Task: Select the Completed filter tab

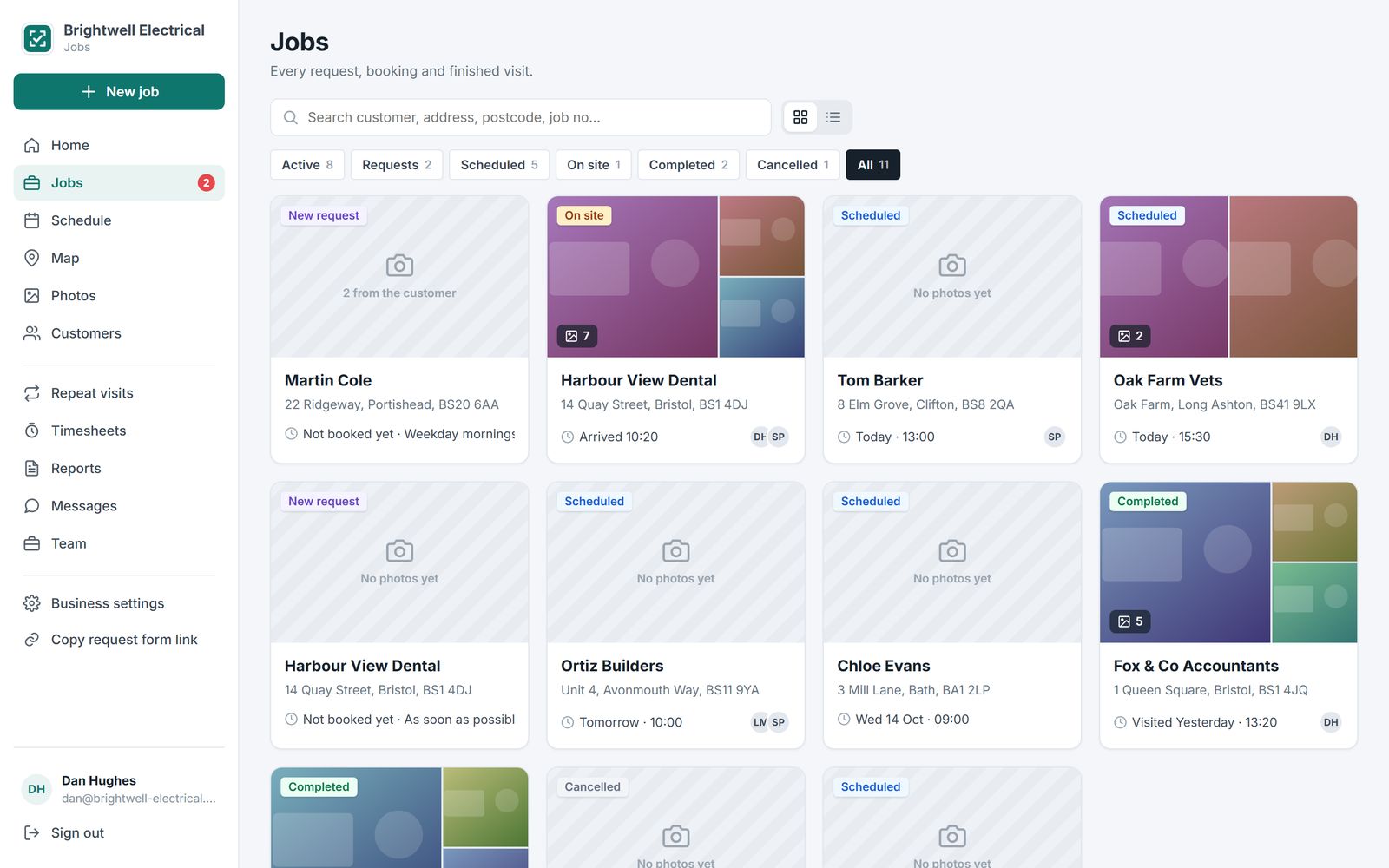Action: [x=688, y=165]
